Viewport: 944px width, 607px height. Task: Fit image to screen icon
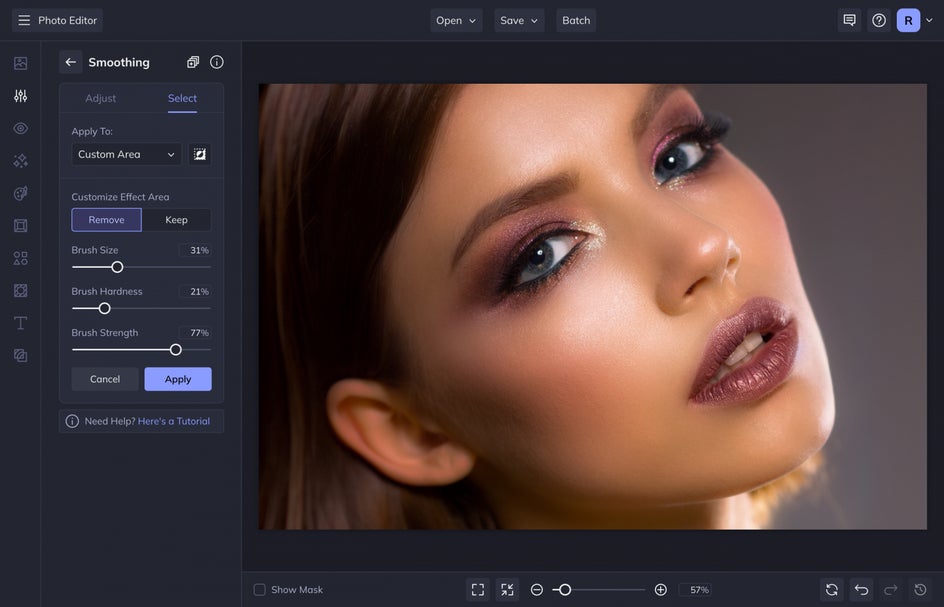tap(478, 590)
